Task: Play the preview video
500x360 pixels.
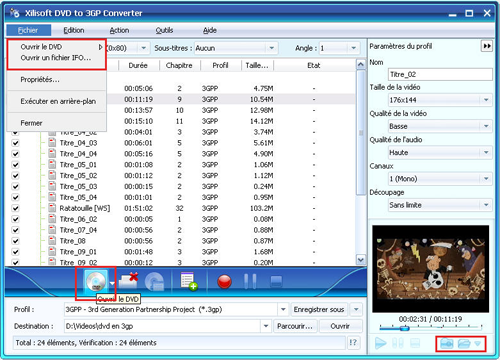Action: [x=380, y=343]
